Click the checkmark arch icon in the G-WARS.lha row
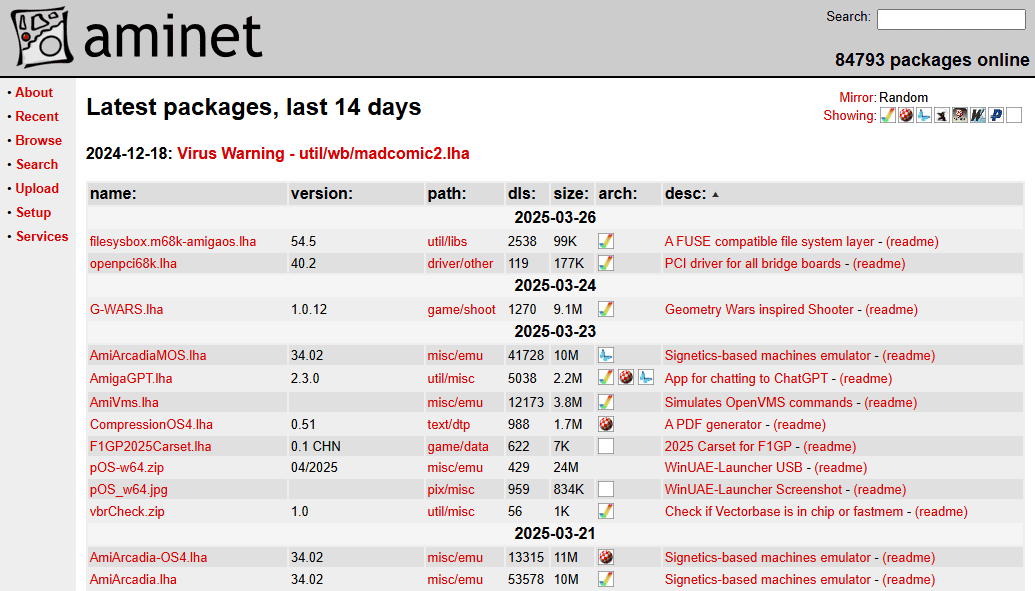 pos(606,309)
